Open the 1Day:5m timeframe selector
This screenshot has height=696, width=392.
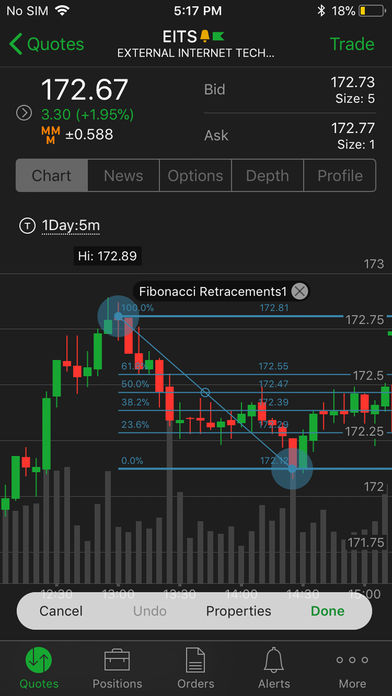pos(71,226)
